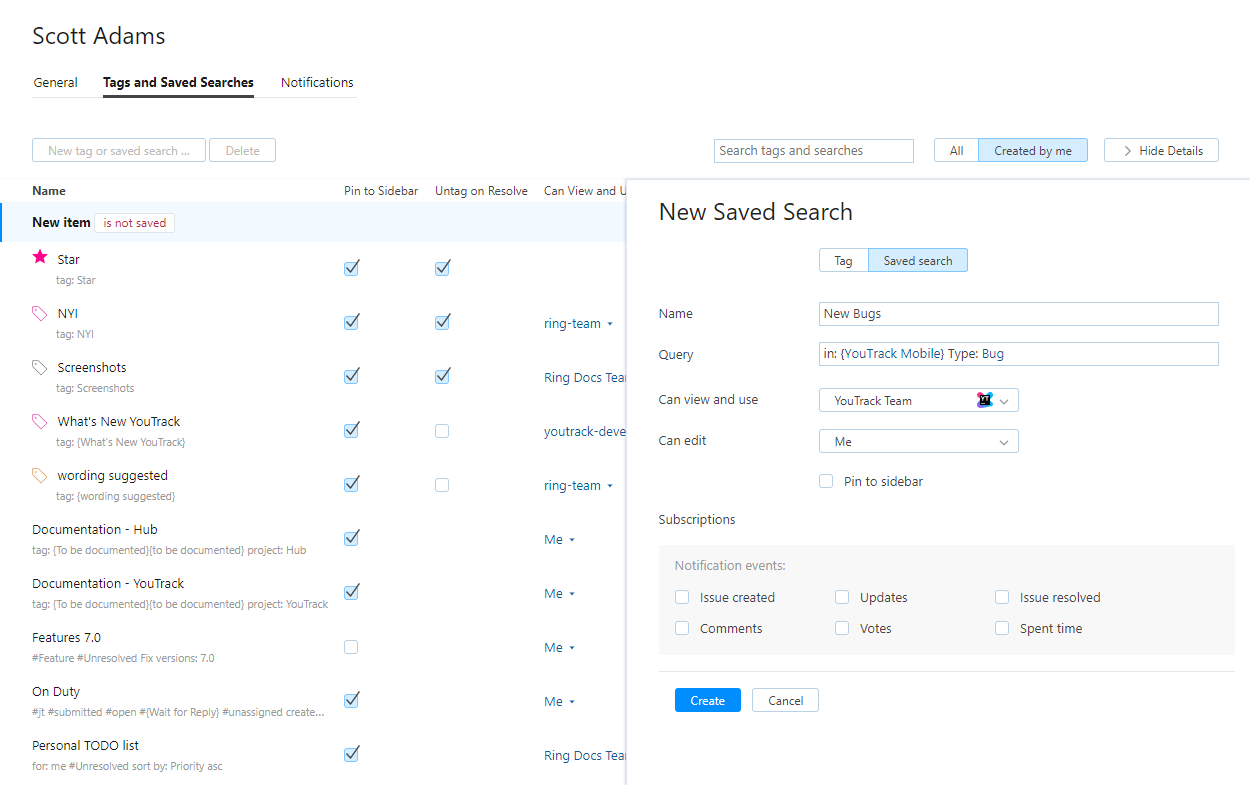Select the Tag toggle option
The height and width of the screenshot is (785, 1250).
843,260
